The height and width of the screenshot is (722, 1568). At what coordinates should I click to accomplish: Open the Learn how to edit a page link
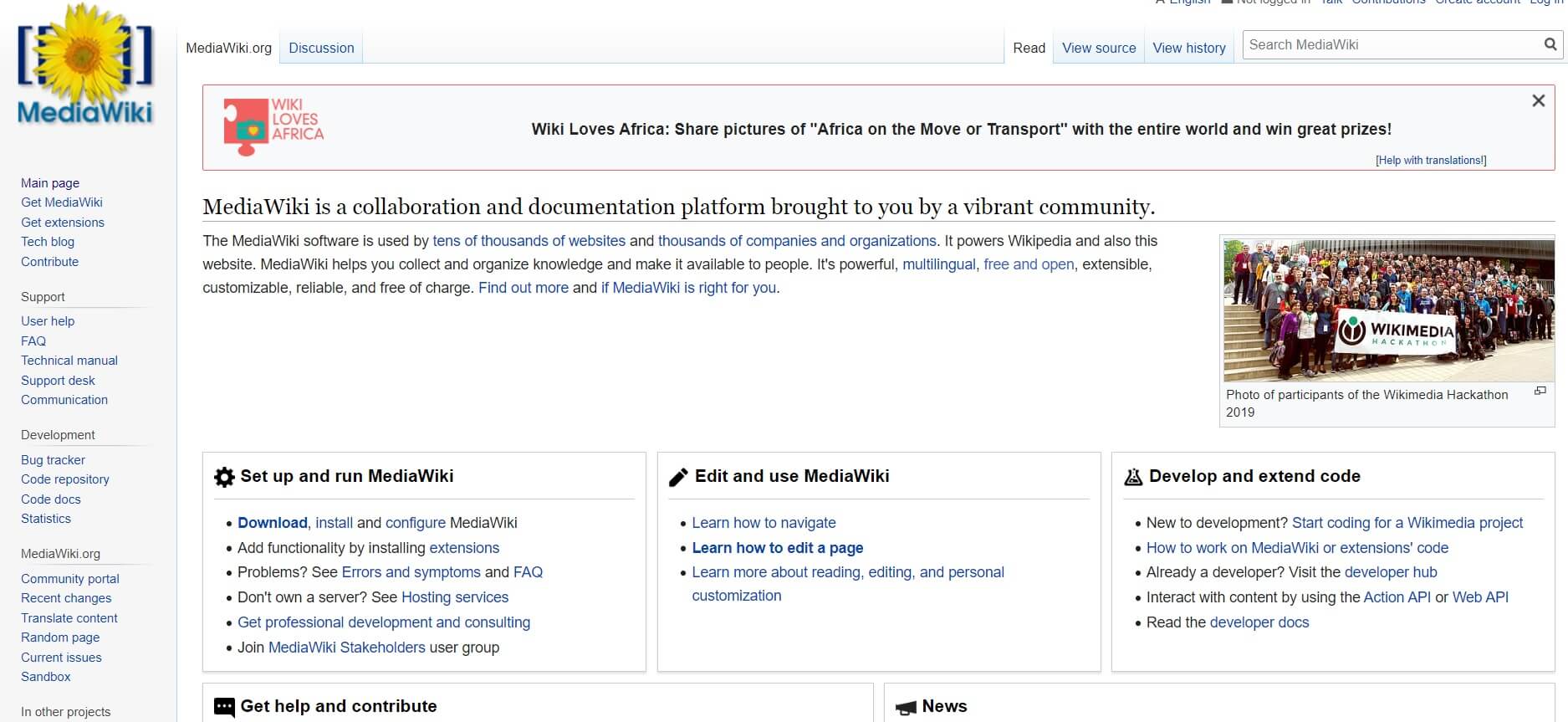[777, 548]
